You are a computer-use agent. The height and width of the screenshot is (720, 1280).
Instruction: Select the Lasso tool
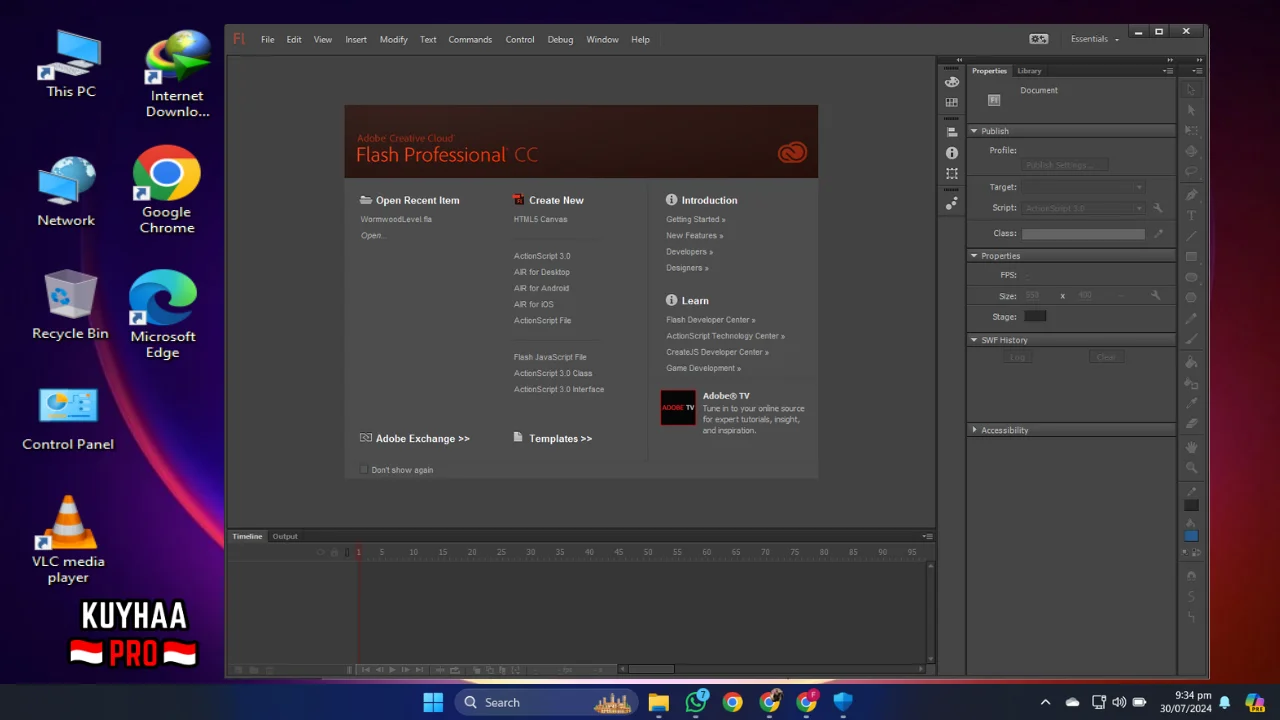pyautogui.click(x=1191, y=172)
